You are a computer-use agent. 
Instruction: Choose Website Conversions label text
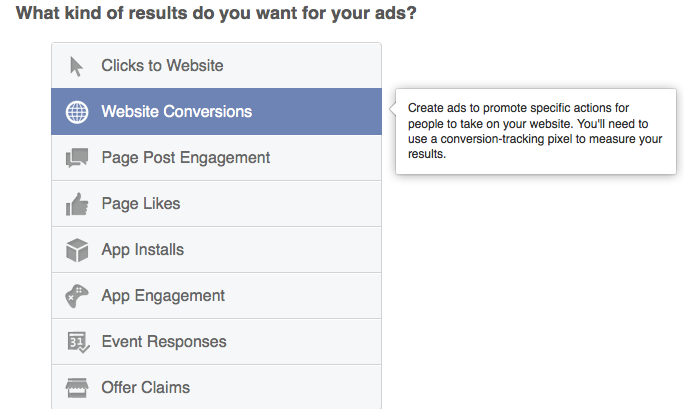point(177,112)
